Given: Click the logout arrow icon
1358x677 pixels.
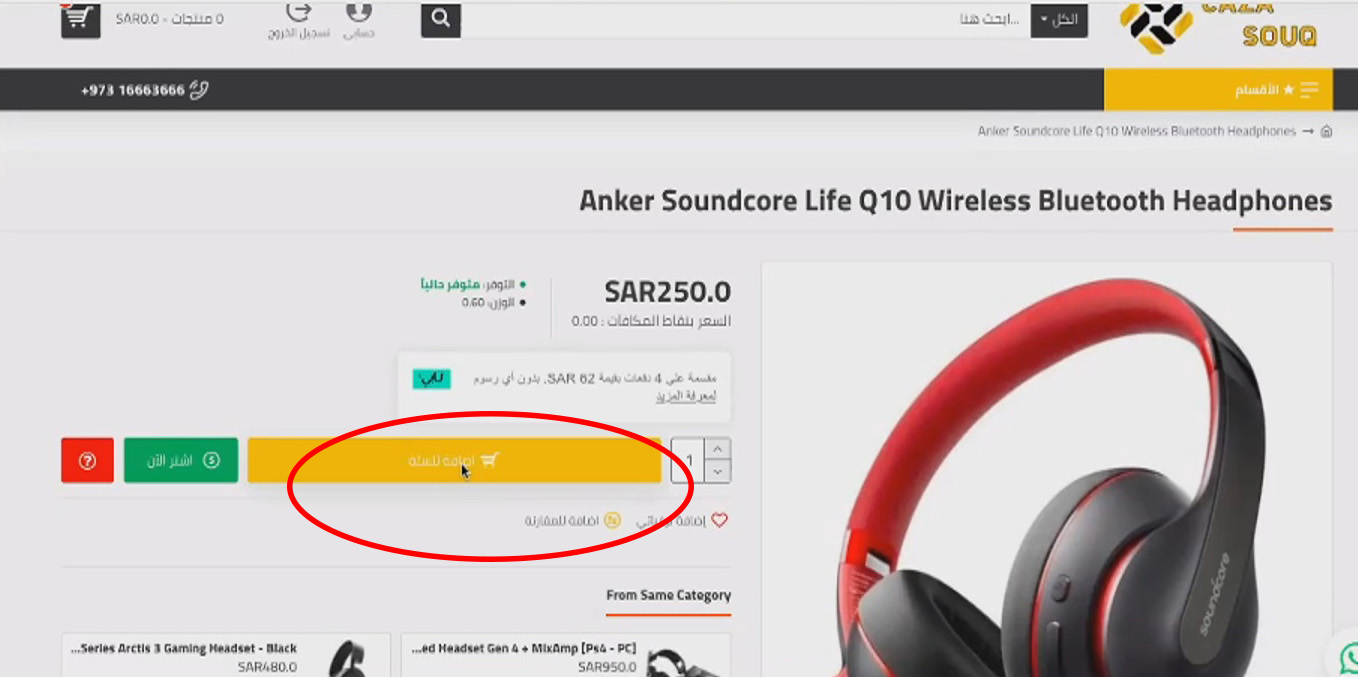Looking at the screenshot, I should (299, 11).
